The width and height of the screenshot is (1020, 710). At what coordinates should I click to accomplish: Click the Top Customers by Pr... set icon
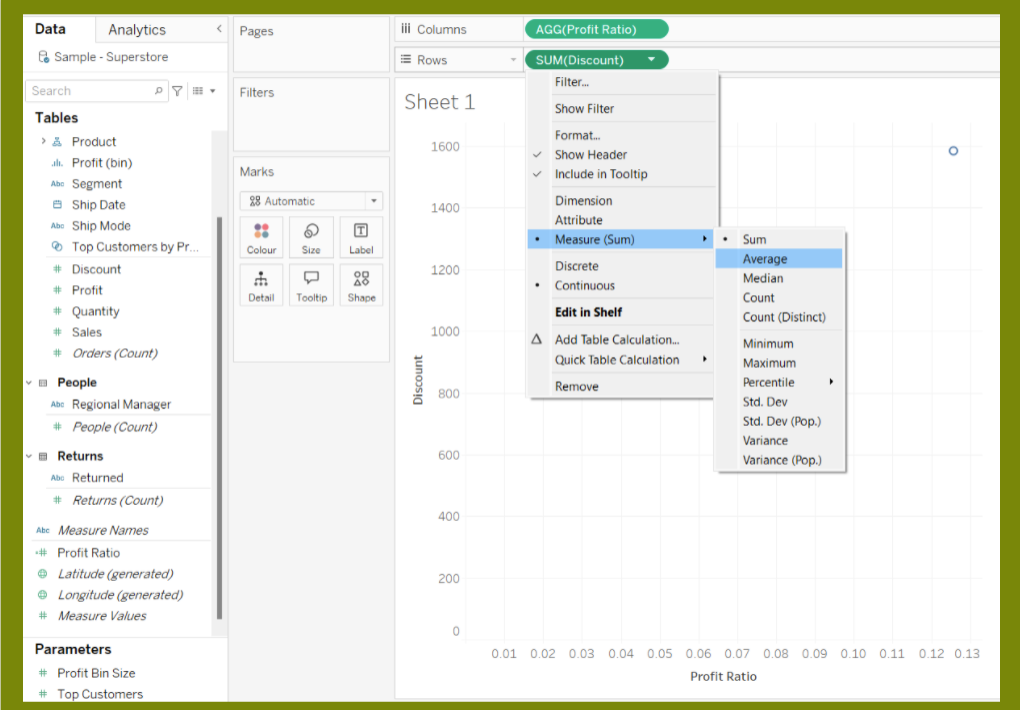click(57, 247)
